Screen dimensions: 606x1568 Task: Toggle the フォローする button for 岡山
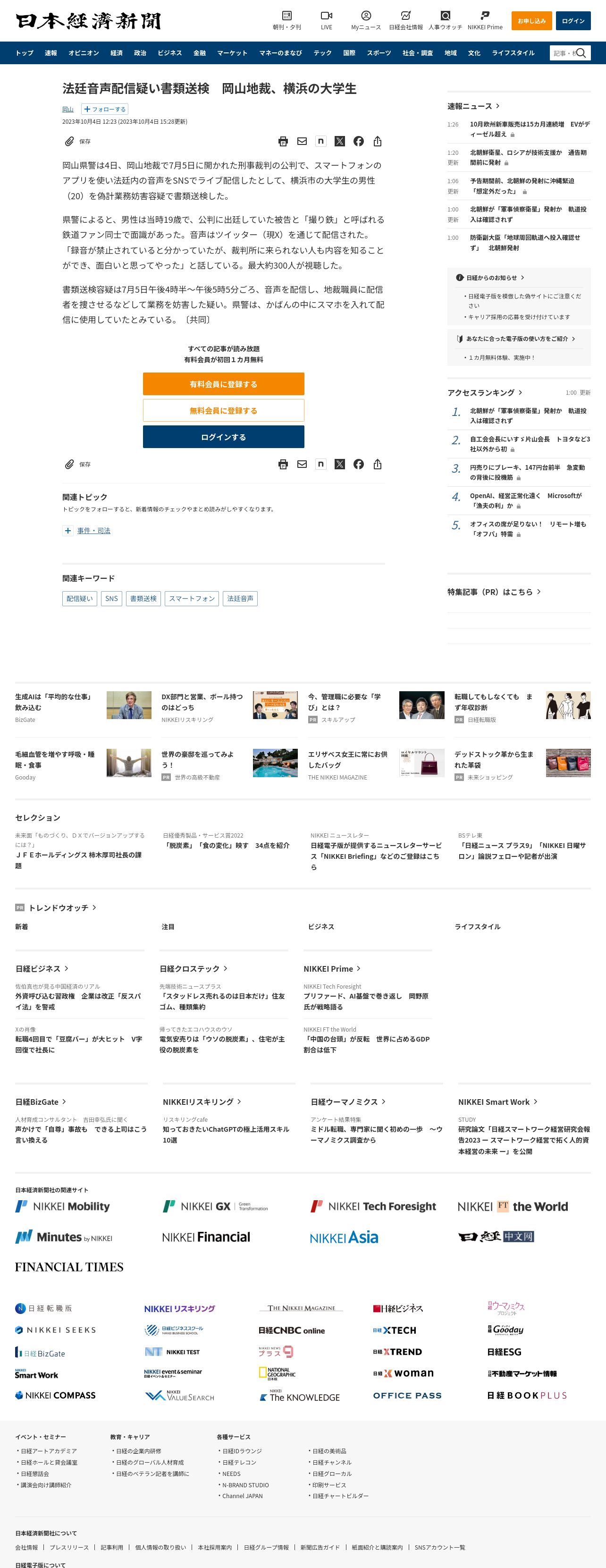point(105,110)
